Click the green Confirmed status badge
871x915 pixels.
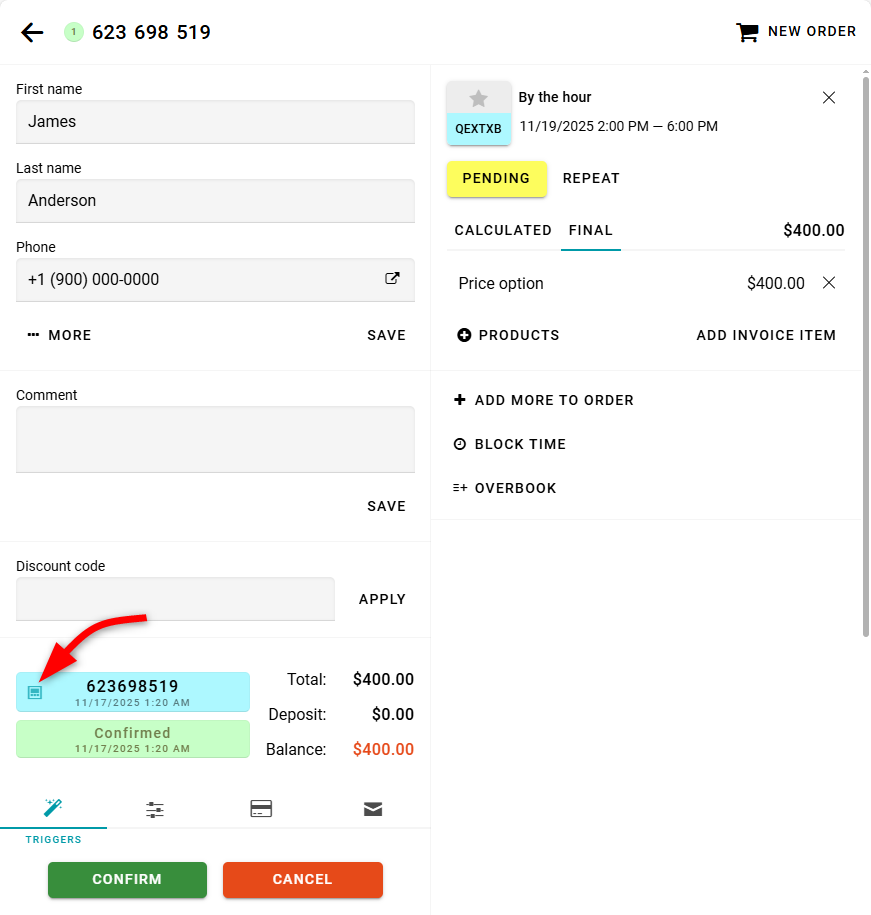[x=133, y=739]
